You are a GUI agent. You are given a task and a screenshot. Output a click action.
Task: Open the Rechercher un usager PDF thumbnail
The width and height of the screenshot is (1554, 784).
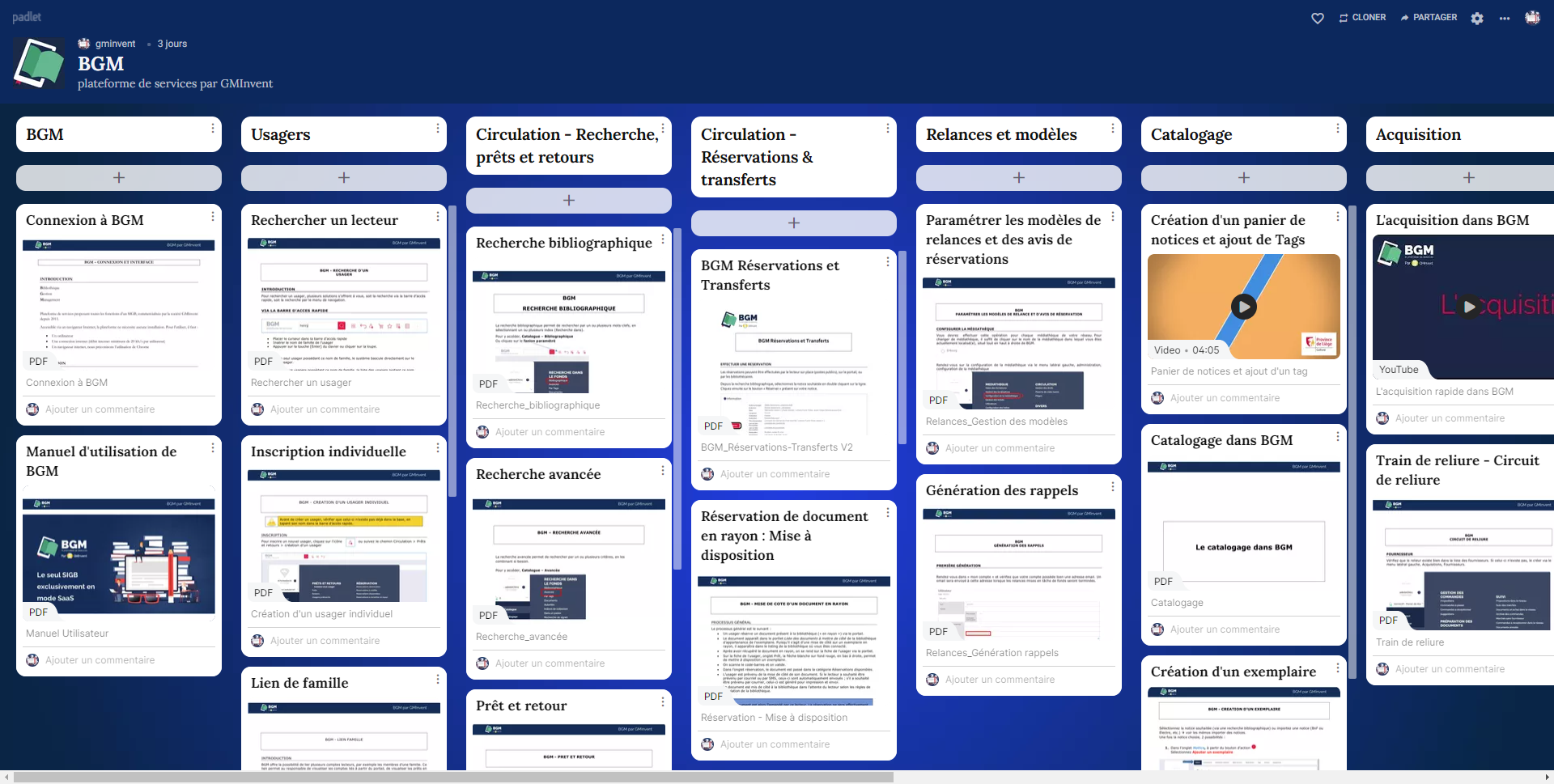pyautogui.click(x=344, y=304)
